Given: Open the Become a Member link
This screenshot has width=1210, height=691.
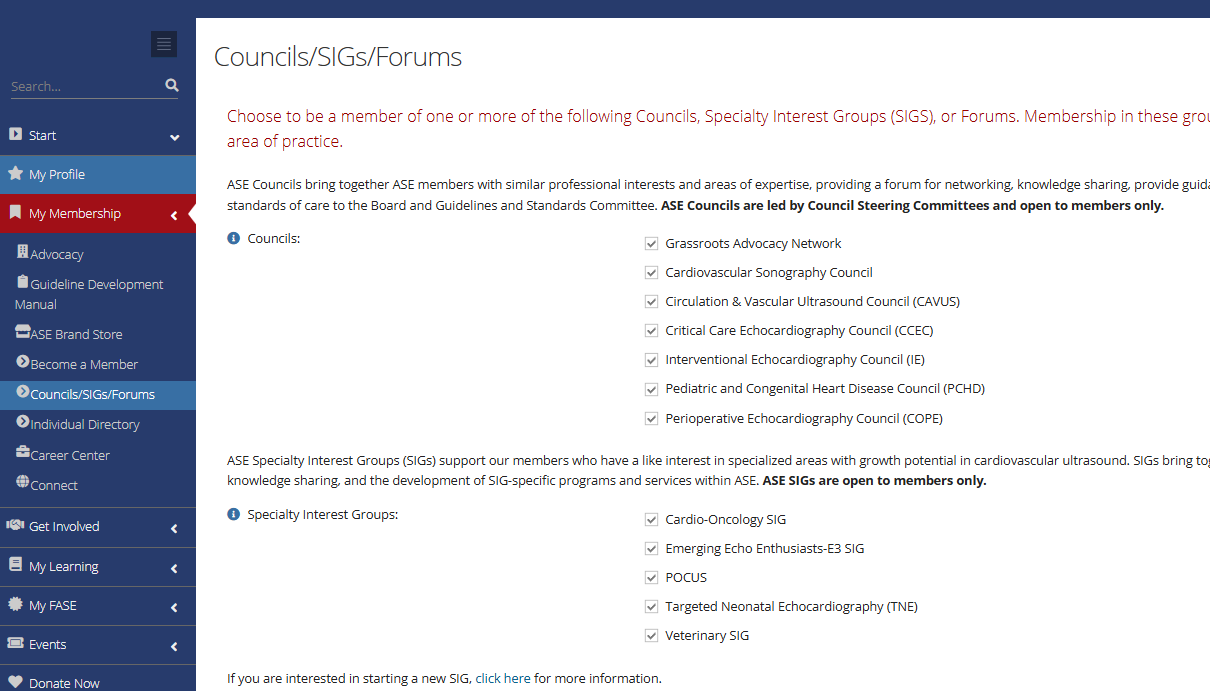Looking at the screenshot, I should pyautogui.click(x=84, y=364).
